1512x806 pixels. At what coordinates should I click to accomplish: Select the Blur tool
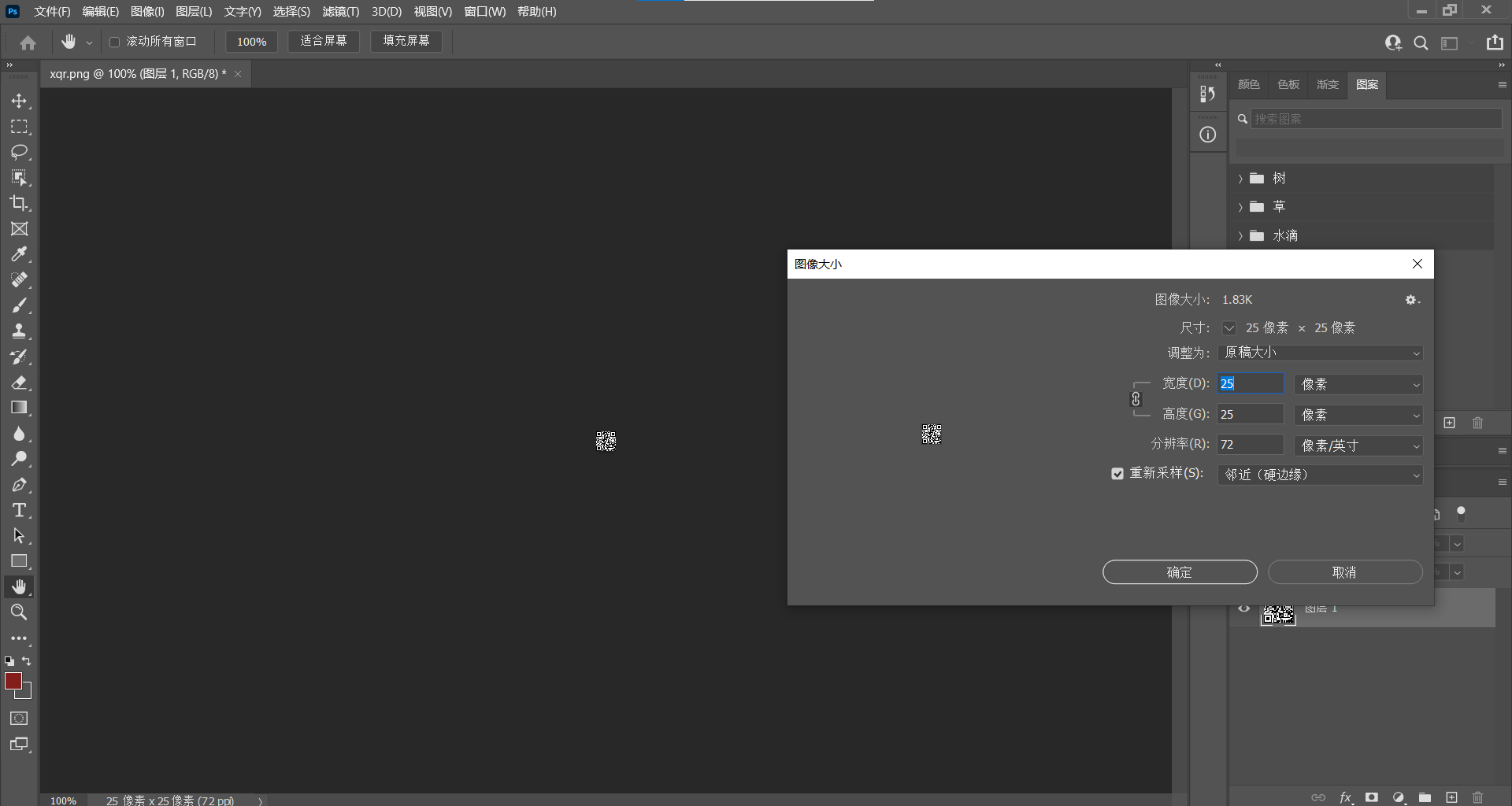[19, 434]
